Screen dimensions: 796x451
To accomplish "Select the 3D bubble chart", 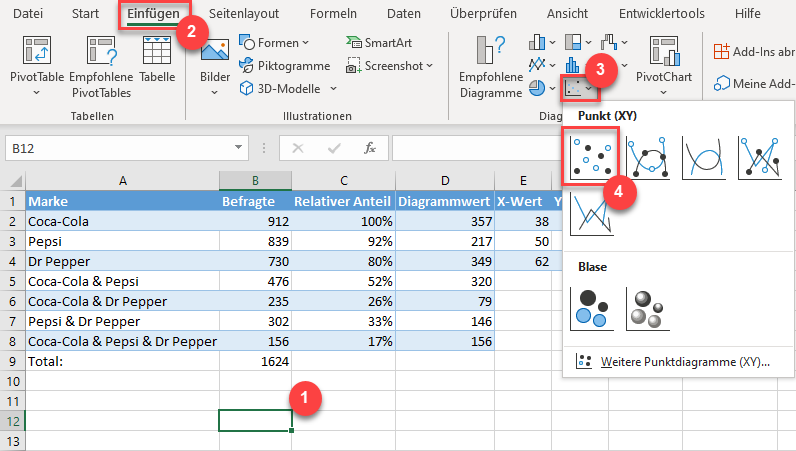I will (647, 309).
